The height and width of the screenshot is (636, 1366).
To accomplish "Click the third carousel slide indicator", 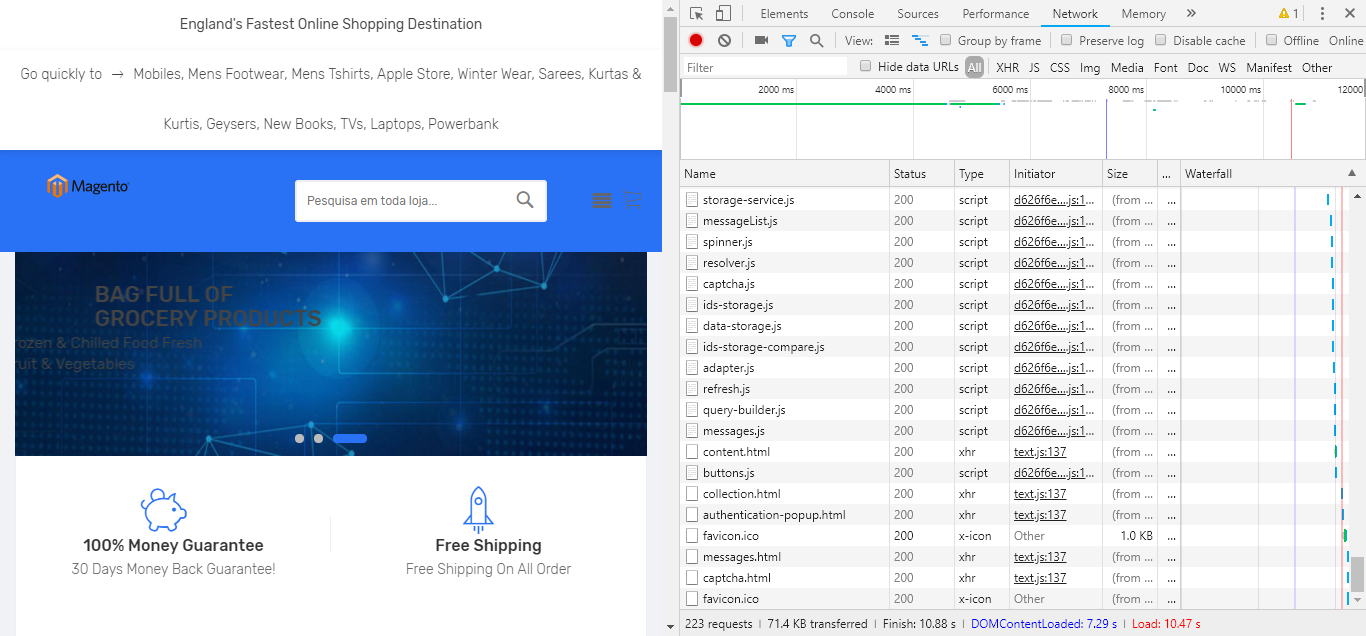I will (349, 438).
